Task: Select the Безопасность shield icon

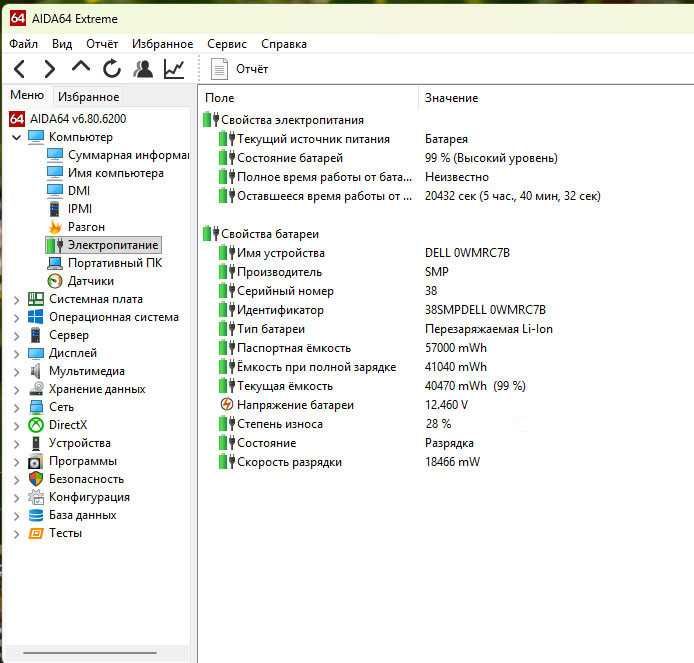Action: pyautogui.click(x=36, y=479)
